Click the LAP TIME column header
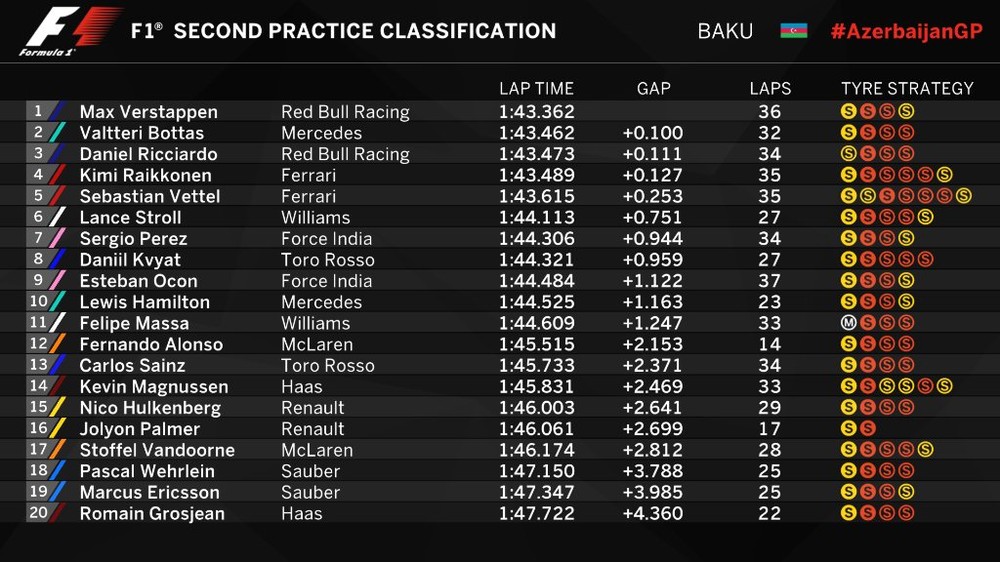Screen dimensions: 1000x562 536,89
